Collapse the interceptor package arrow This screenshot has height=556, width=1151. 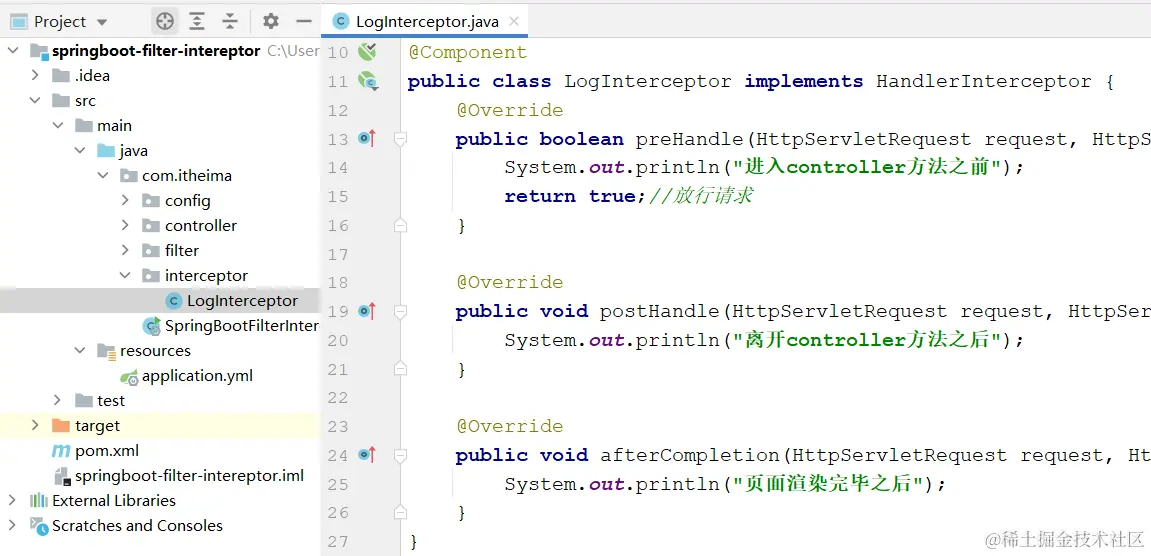126,275
